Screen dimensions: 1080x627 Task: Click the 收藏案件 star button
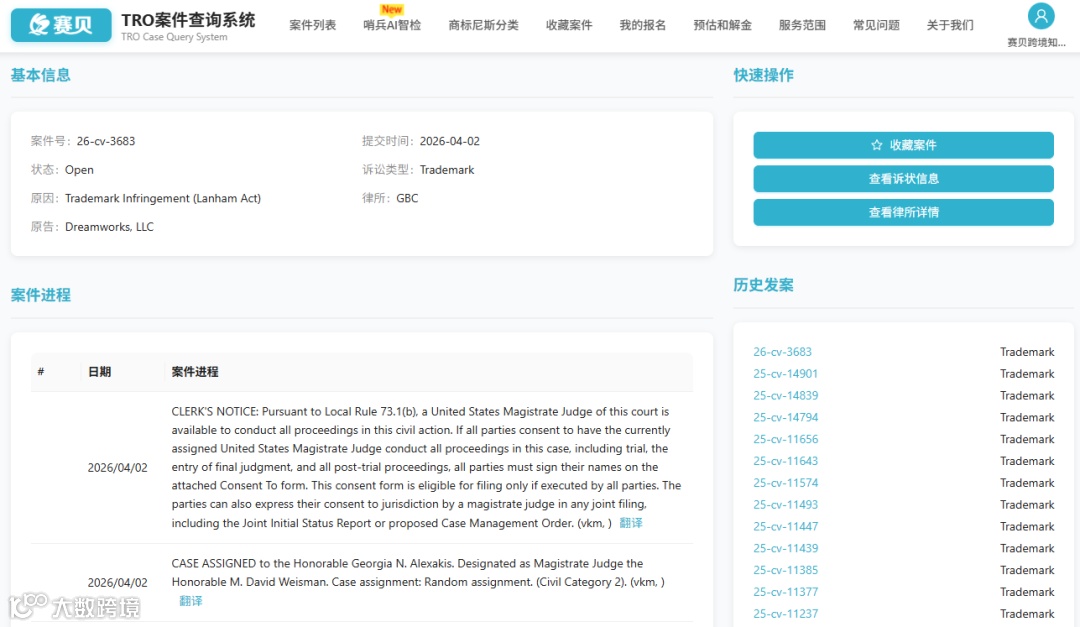coord(903,145)
